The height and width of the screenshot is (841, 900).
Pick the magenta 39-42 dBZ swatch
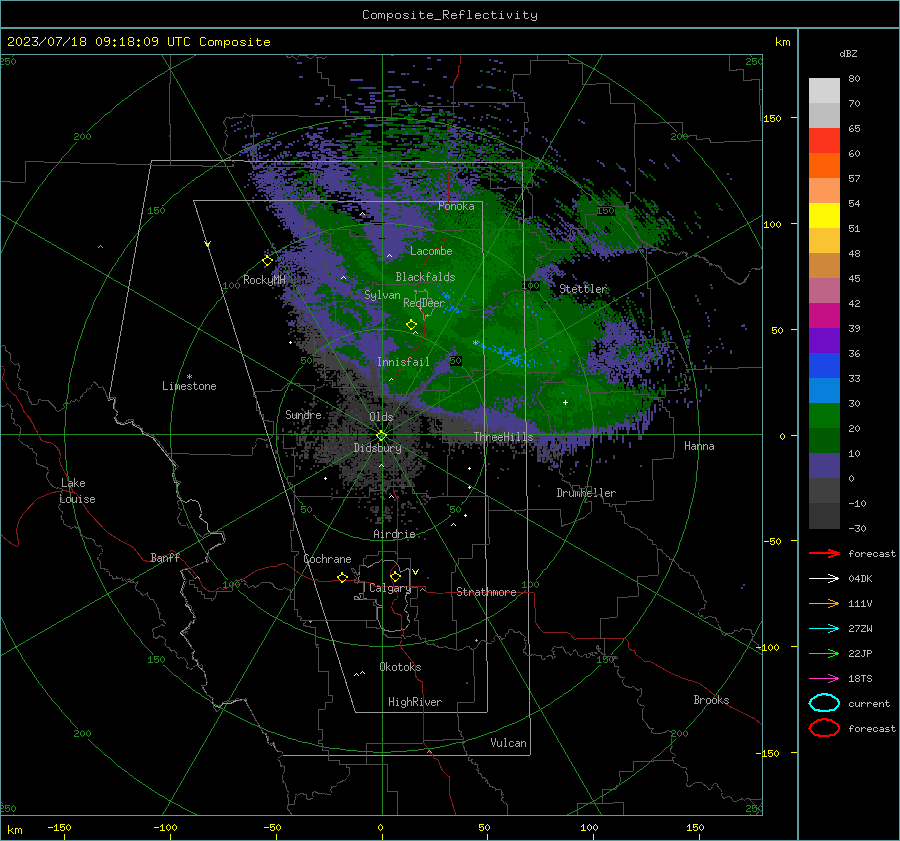[x=824, y=315]
